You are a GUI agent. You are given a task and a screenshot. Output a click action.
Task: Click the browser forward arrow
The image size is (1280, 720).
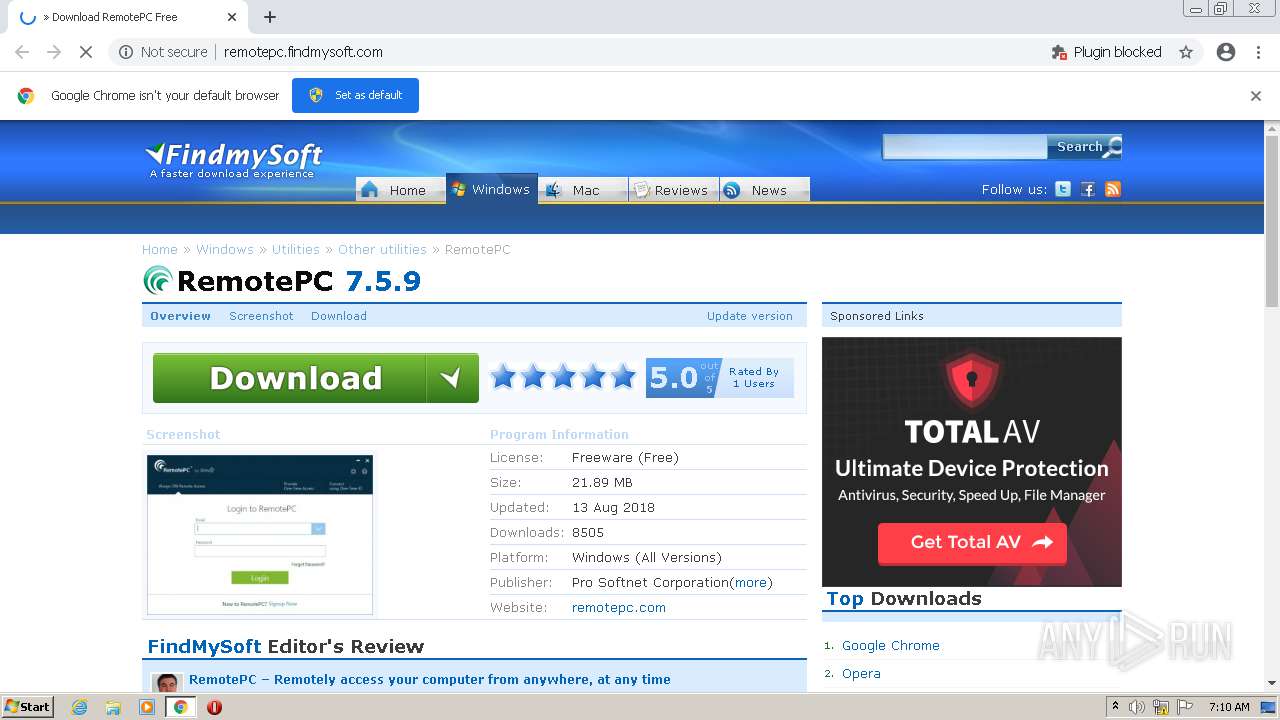[x=54, y=52]
